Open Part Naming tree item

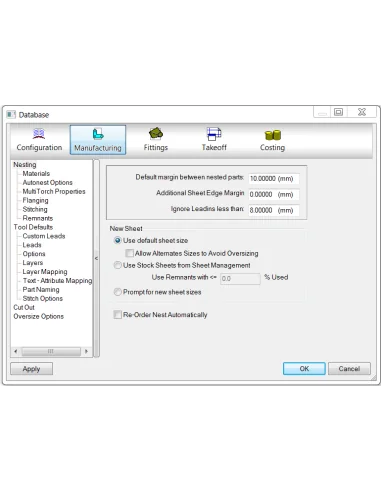click(41, 290)
